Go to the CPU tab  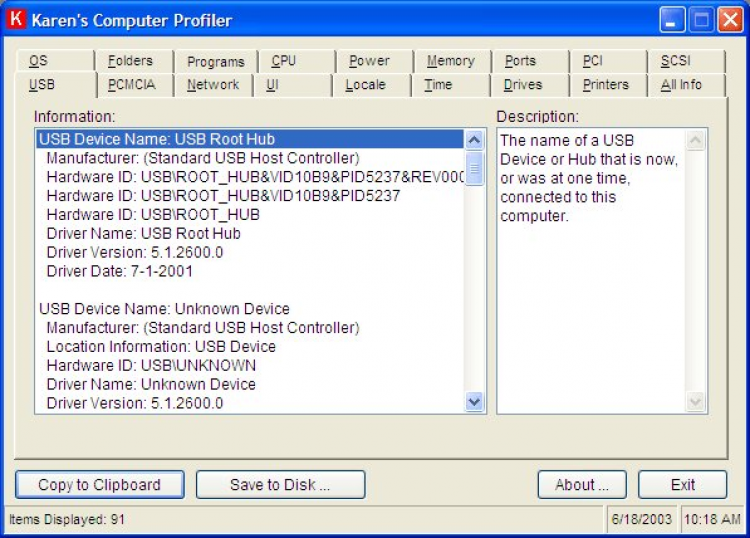point(297,61)
